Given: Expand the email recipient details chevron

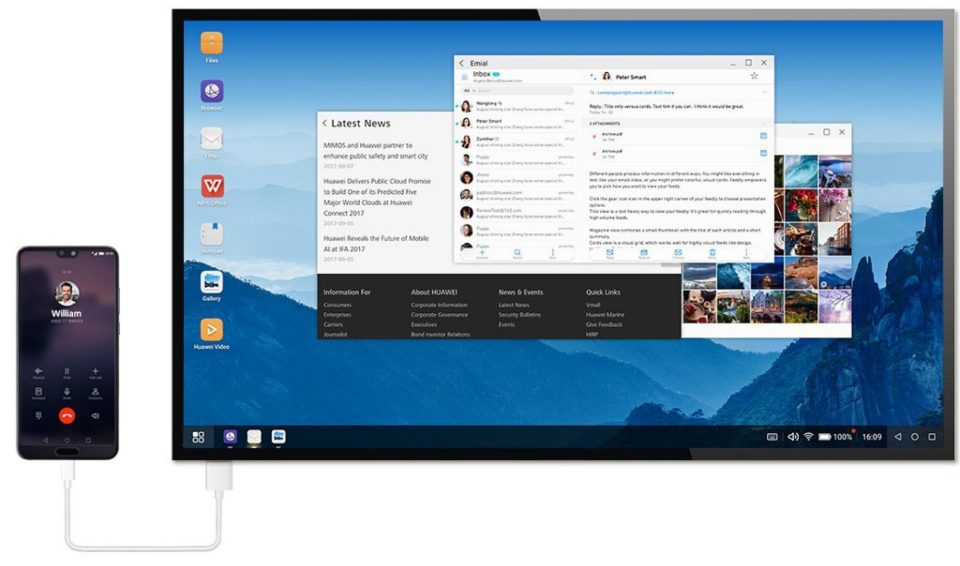Looking at the screenshot, I should pyautogui.click(x=765, y=92).
